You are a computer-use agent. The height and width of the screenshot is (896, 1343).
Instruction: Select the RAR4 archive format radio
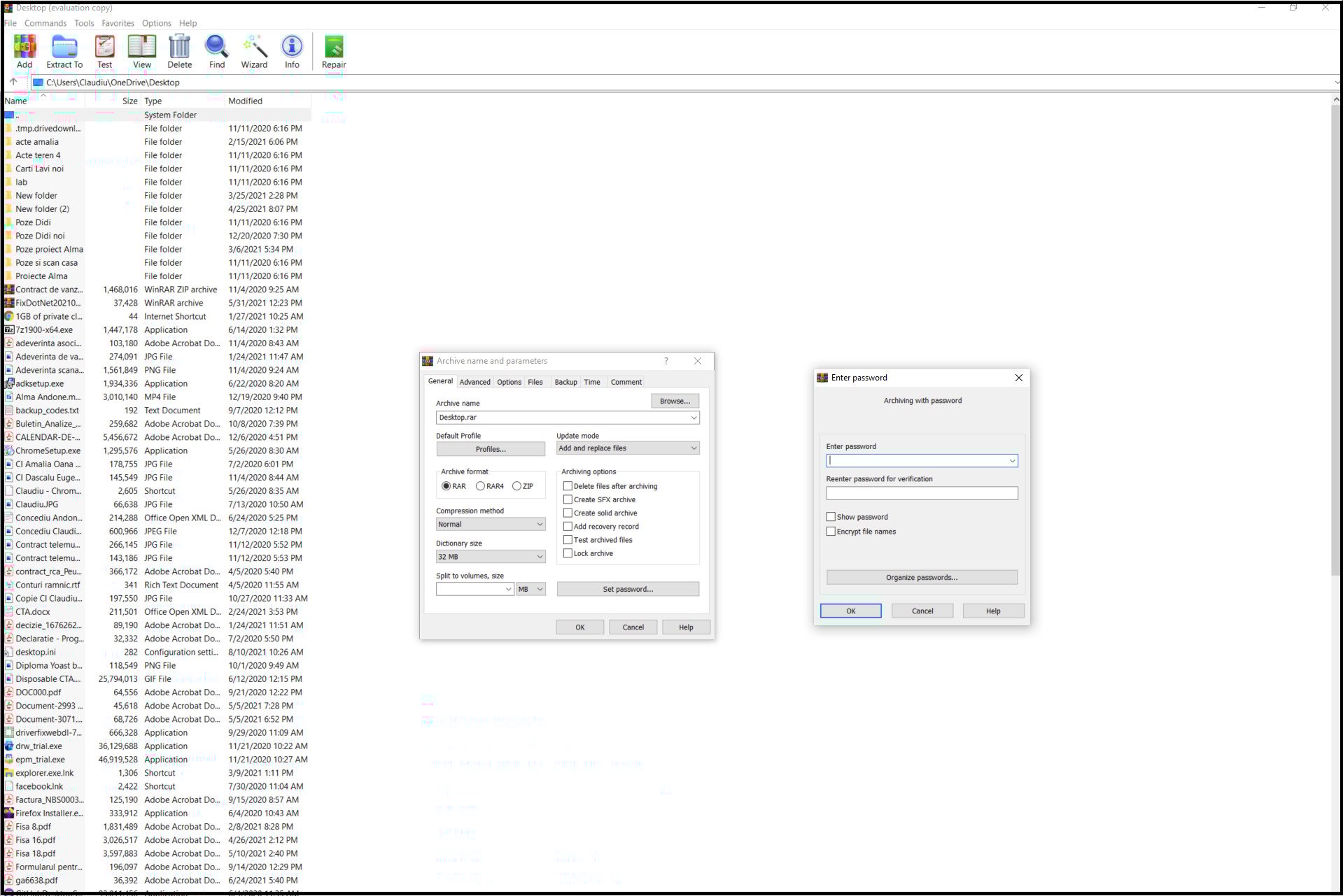[480, 486]
